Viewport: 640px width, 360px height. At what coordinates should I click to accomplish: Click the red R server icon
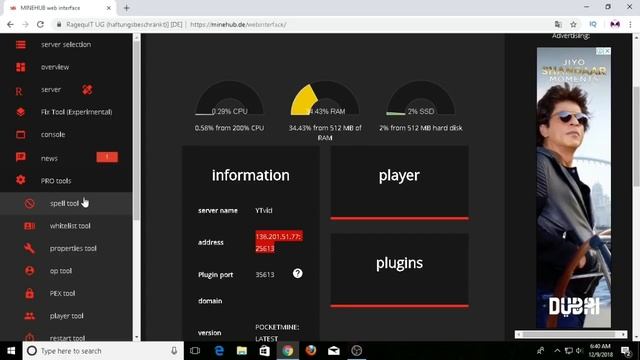(x=19, y=91)
